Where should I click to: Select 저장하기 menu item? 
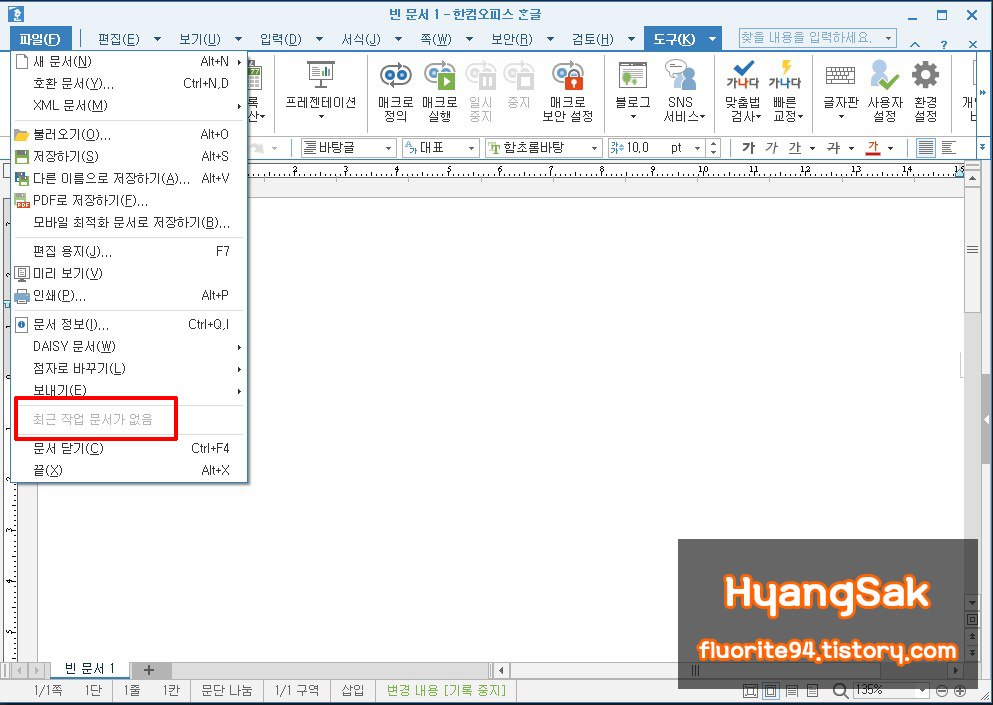pyautogui.click(x=129, y=156)
